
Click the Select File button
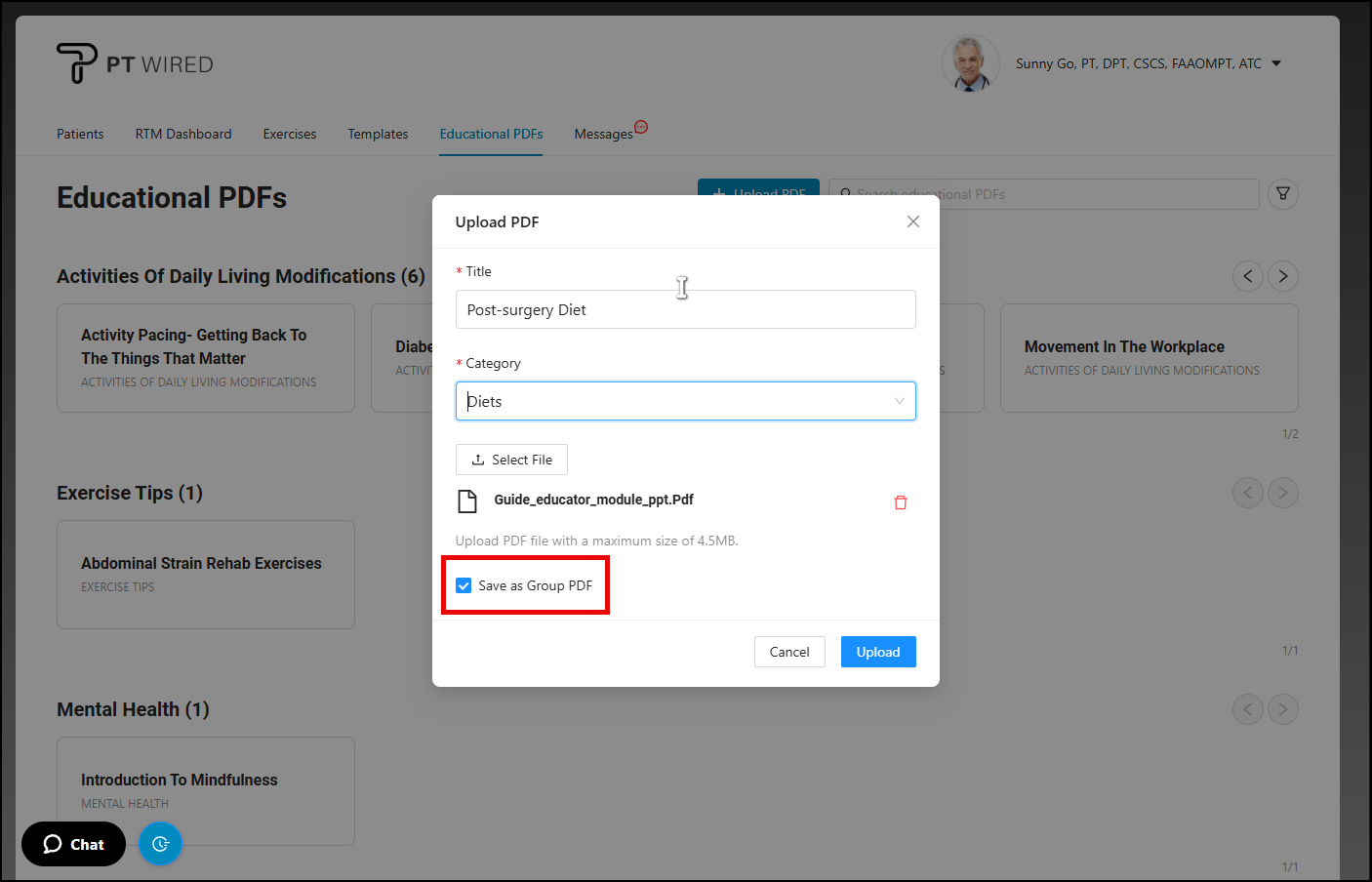(x=511, y=460)
